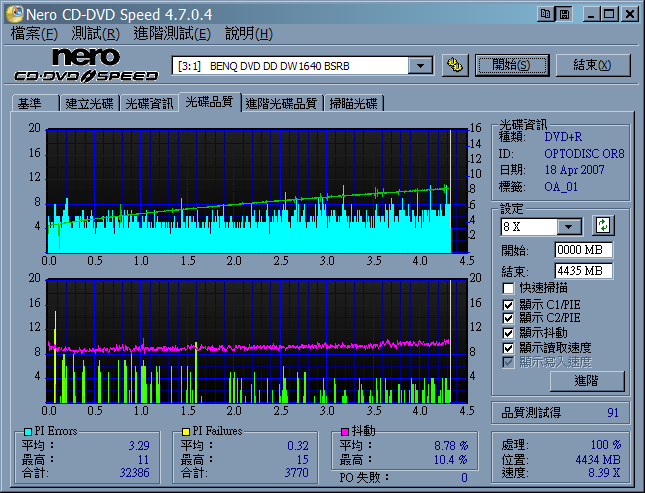Open the 檔案(F) menu
645x493 pixels.
(x=34, y=34)
